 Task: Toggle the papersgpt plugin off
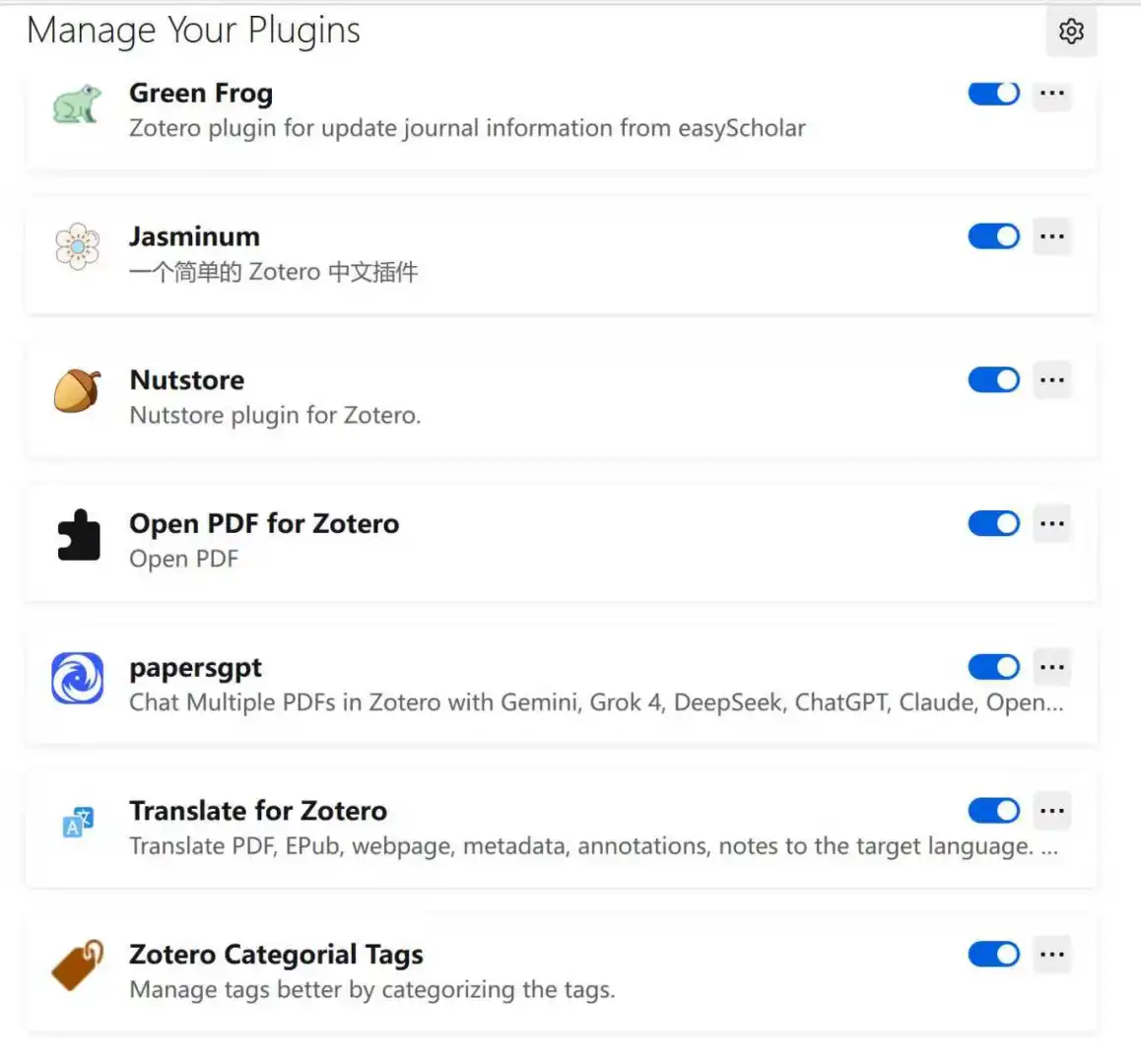[x=993, y=667]
